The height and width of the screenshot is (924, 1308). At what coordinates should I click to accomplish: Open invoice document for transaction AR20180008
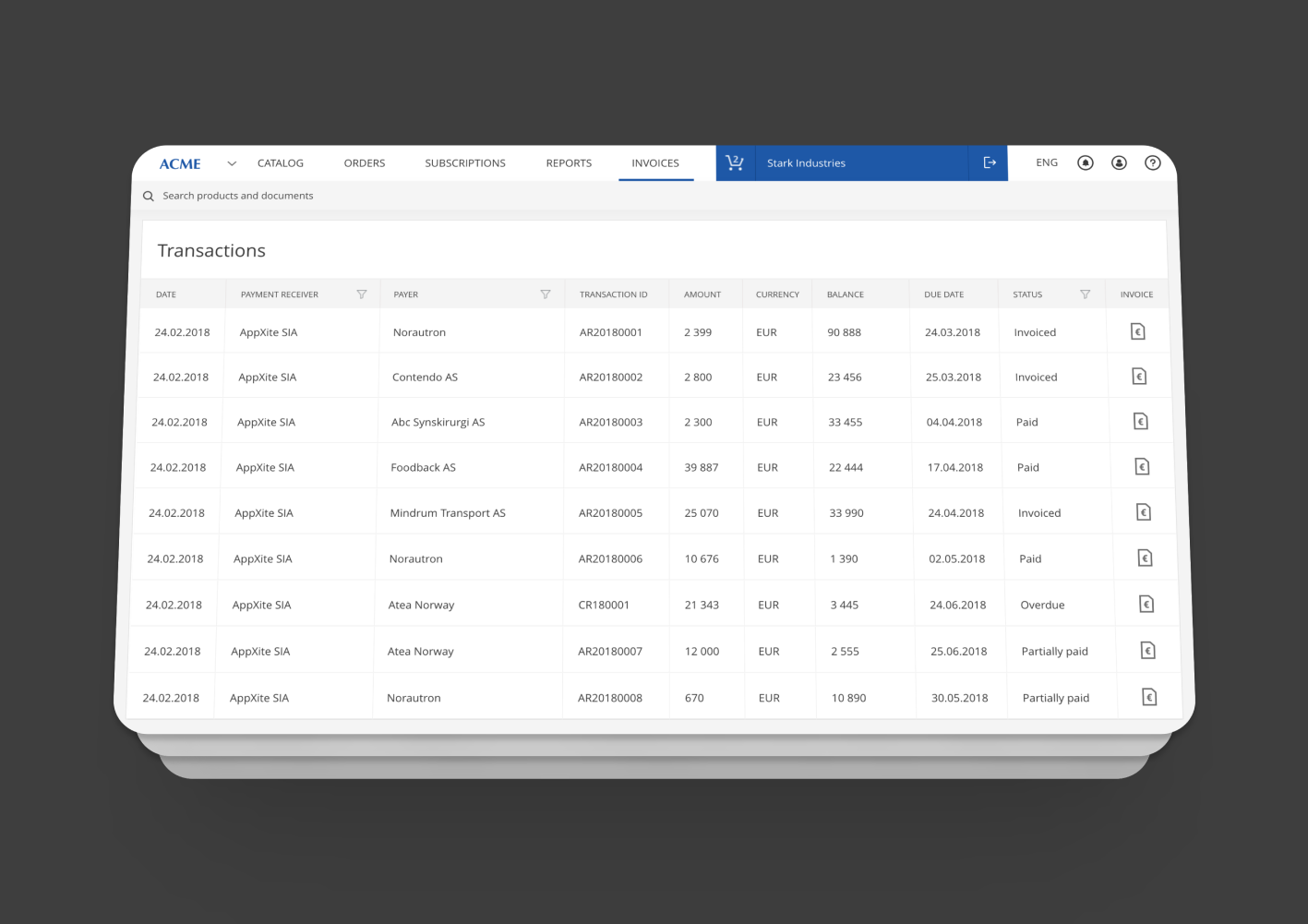coord(1149,697)
